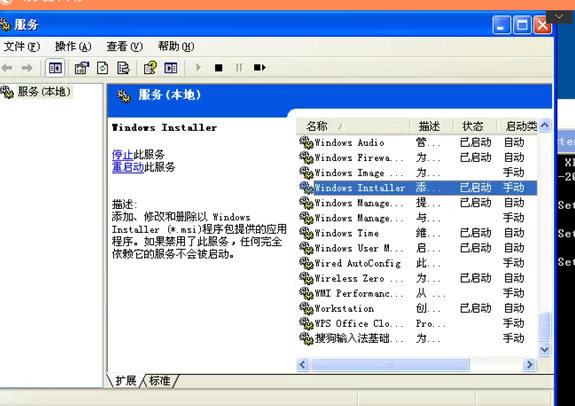Image resolution: width=575 pixels, height=406 pixels.
Task: Toggle show/hide console tree icon
Action: 55,68
